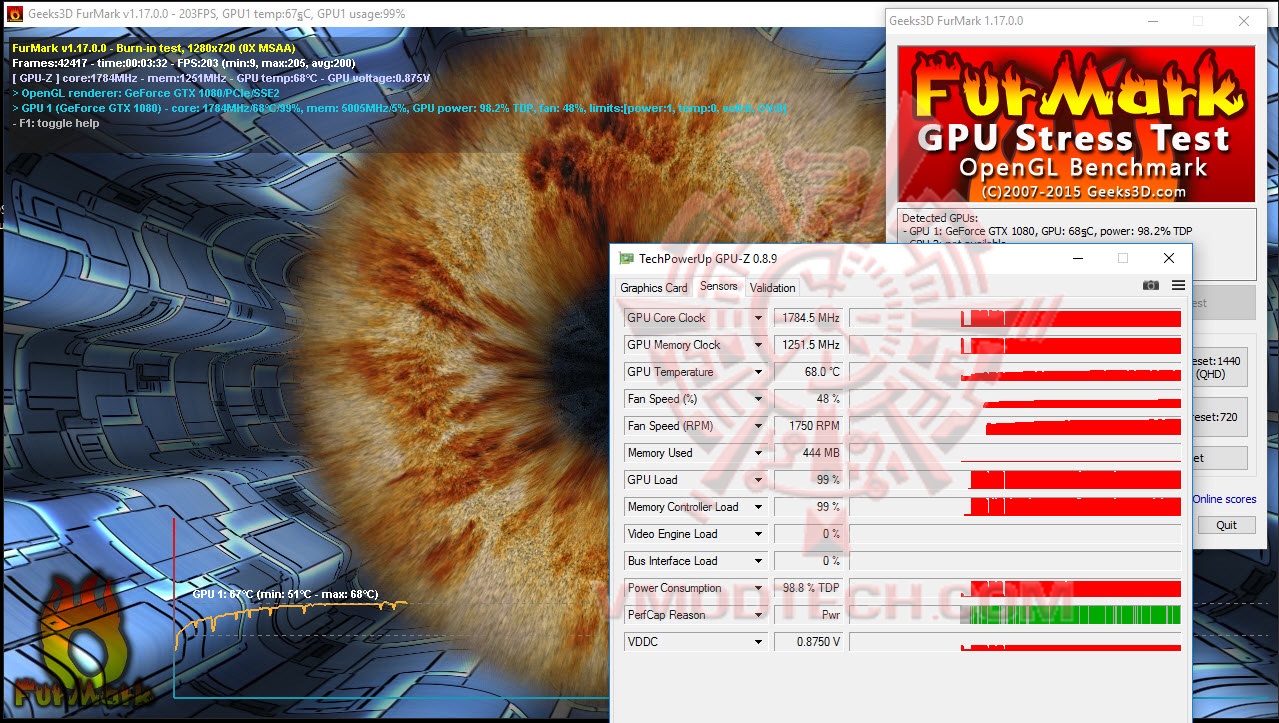
Task: Expand the GPU Load dropdown
Action: click(x=758, y=480)
